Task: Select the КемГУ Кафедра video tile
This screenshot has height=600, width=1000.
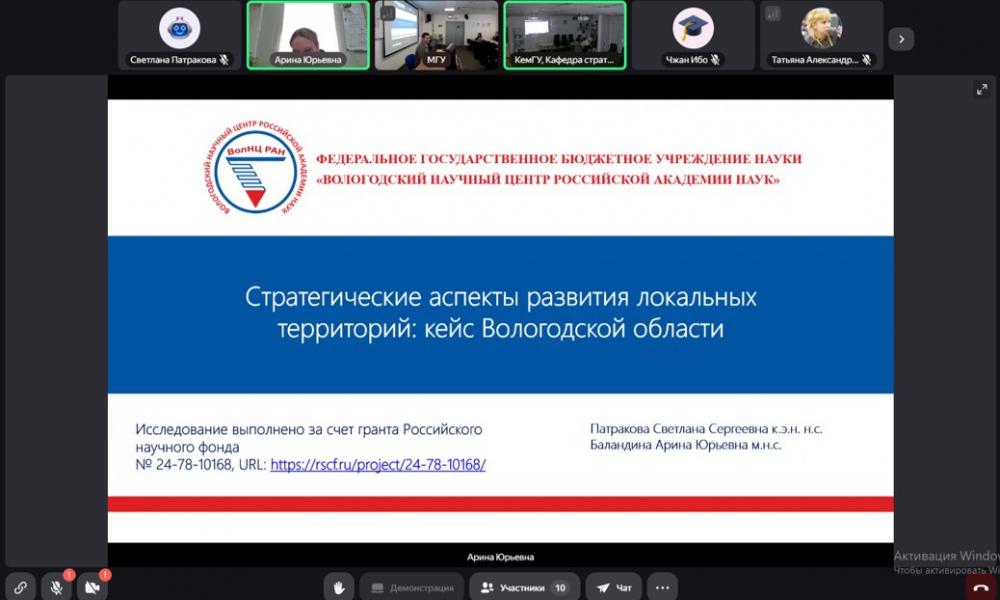Action: click(x=565, y=36)
